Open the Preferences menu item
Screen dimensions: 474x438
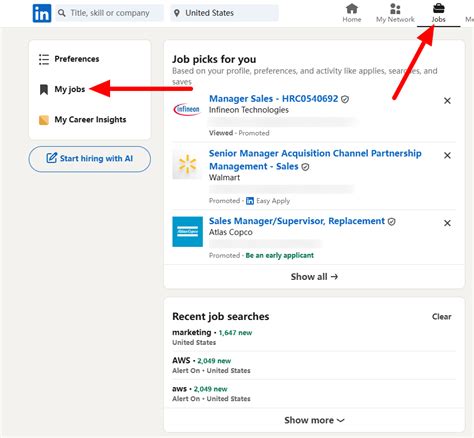(77, 59)
